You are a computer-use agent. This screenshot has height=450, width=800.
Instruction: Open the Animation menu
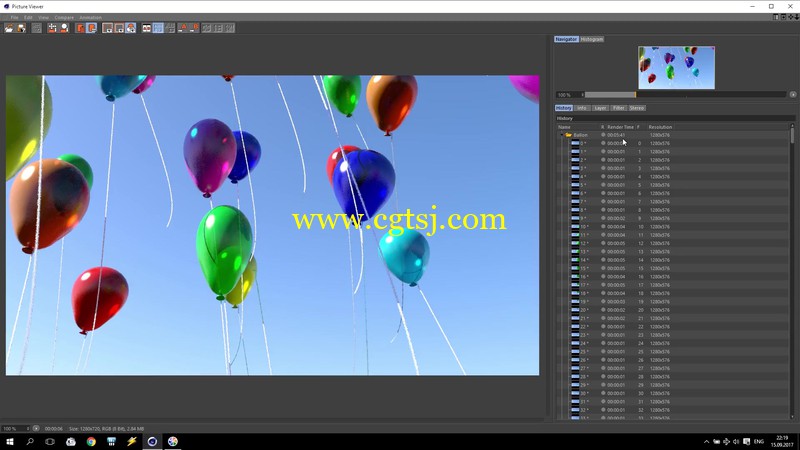tap(90, 17)
